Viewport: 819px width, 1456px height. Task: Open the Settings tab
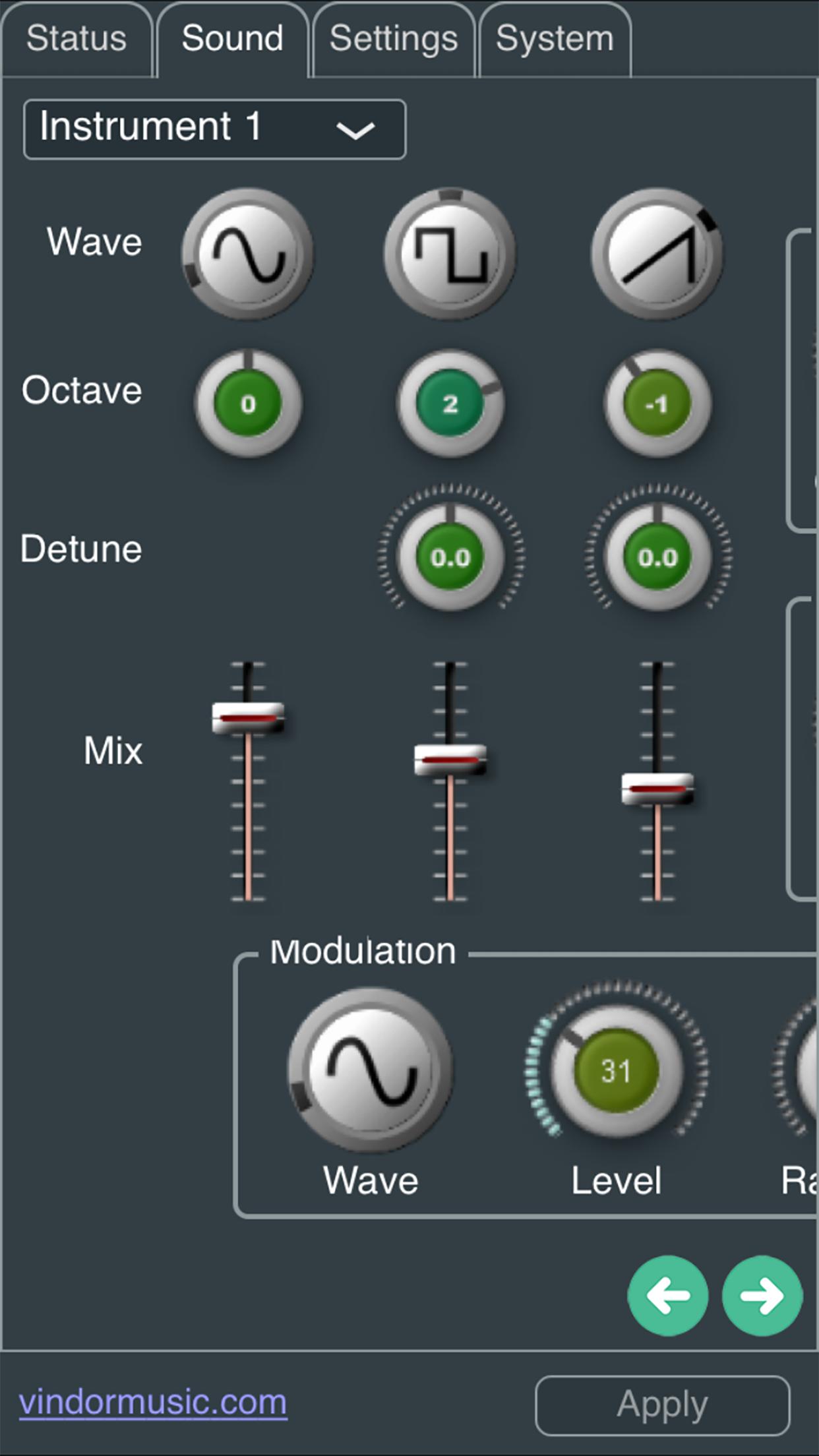[x=394, y=40]
